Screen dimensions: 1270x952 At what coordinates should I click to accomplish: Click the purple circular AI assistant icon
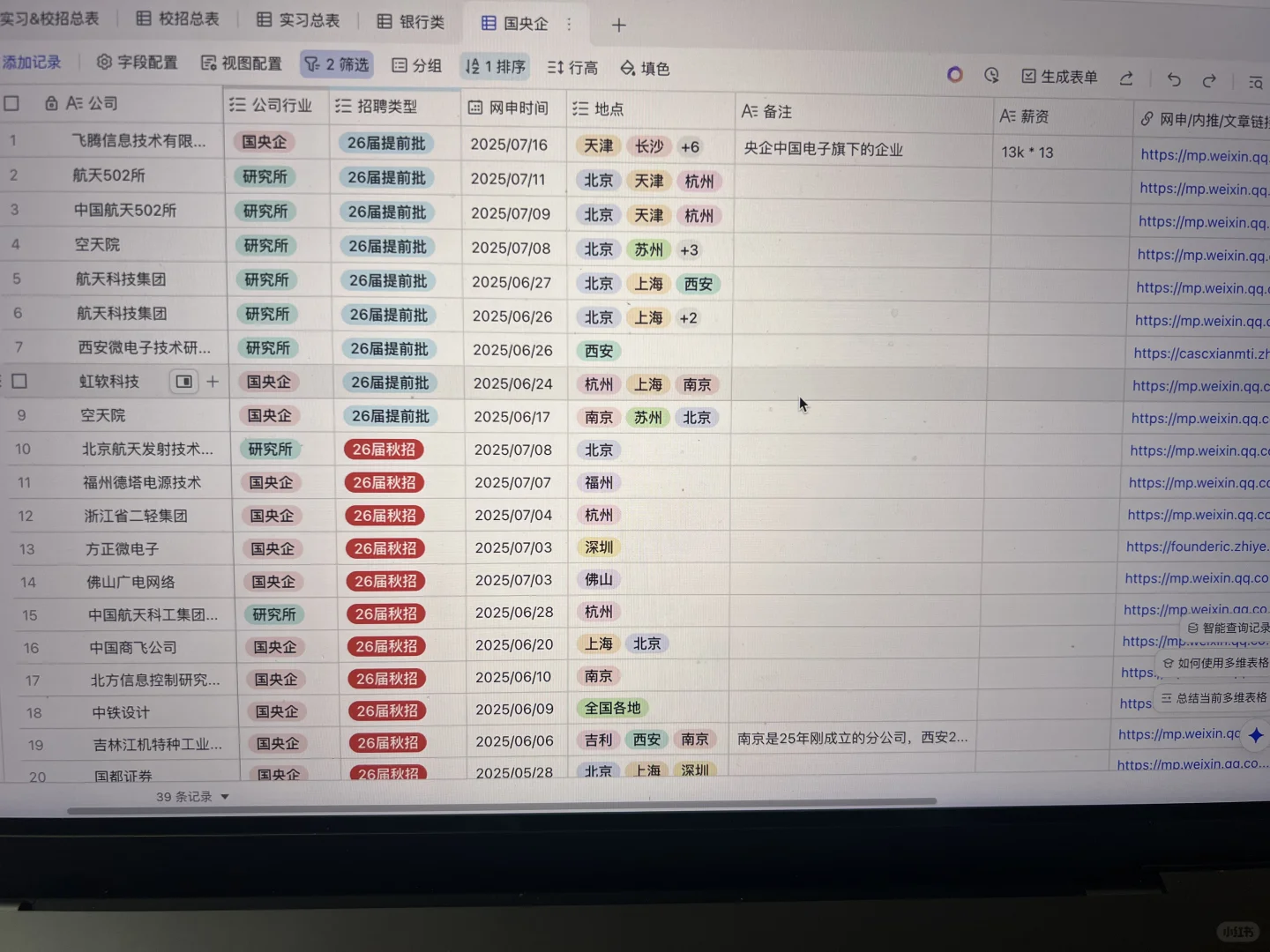954,75
